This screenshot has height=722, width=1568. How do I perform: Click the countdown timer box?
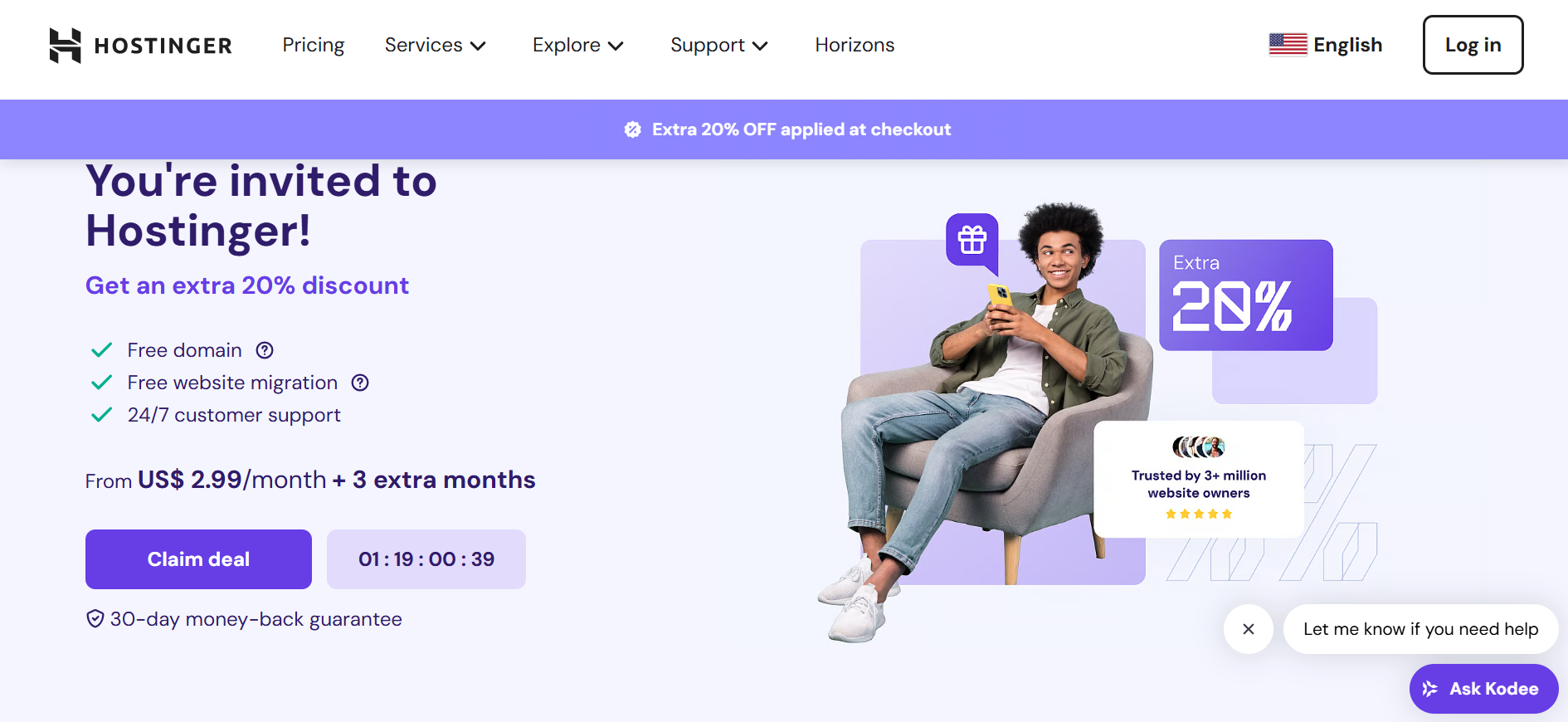click(x=426, y=559)
